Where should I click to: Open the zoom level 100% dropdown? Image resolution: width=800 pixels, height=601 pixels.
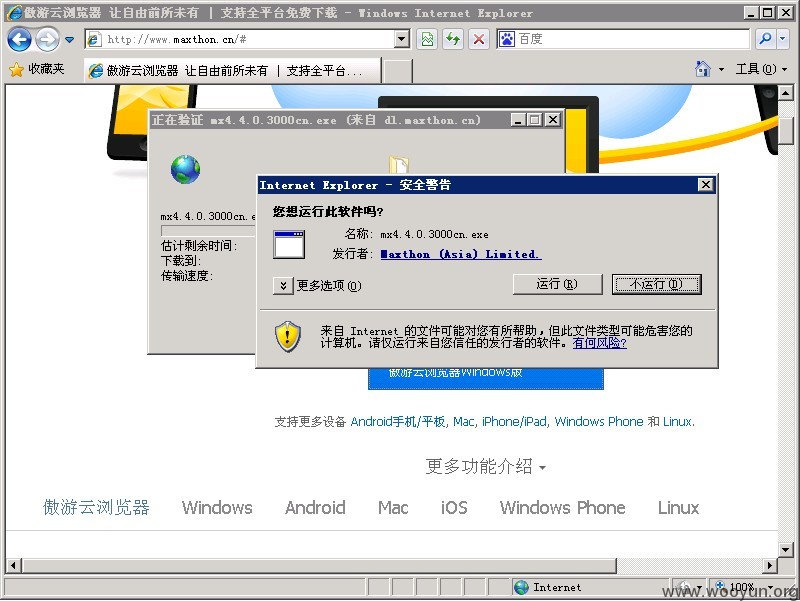coord(770,588)
